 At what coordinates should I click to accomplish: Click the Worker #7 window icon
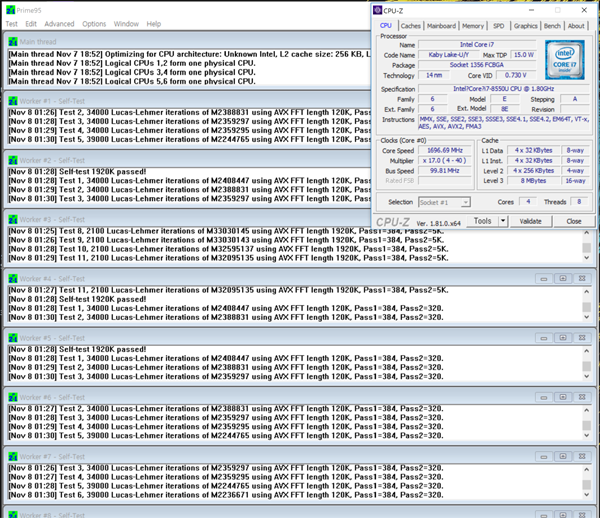click(13, 457)
